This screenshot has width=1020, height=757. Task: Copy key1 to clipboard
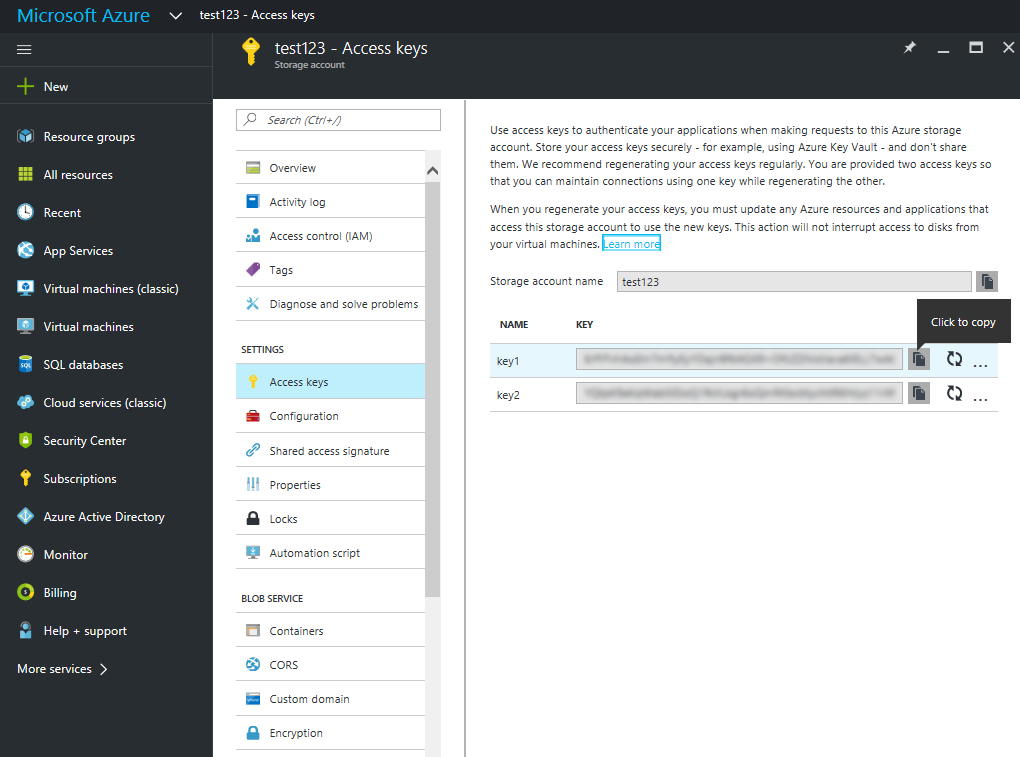click(x=919, y=359)
